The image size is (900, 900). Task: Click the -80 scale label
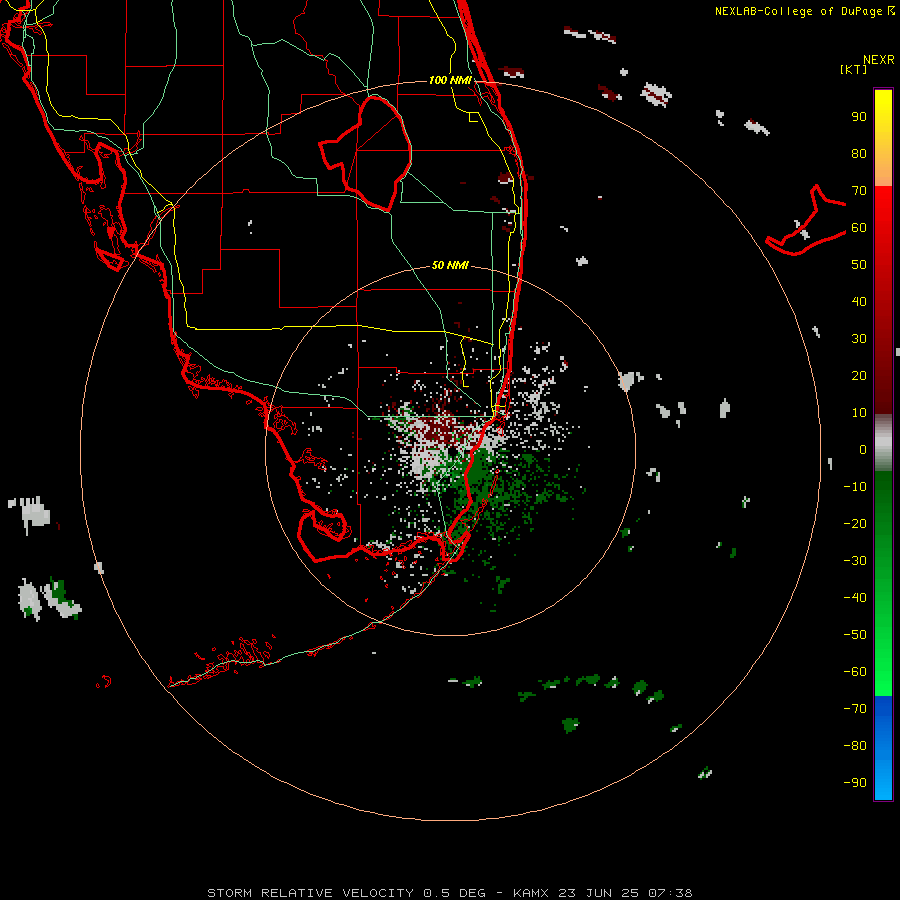coord(855,746)
